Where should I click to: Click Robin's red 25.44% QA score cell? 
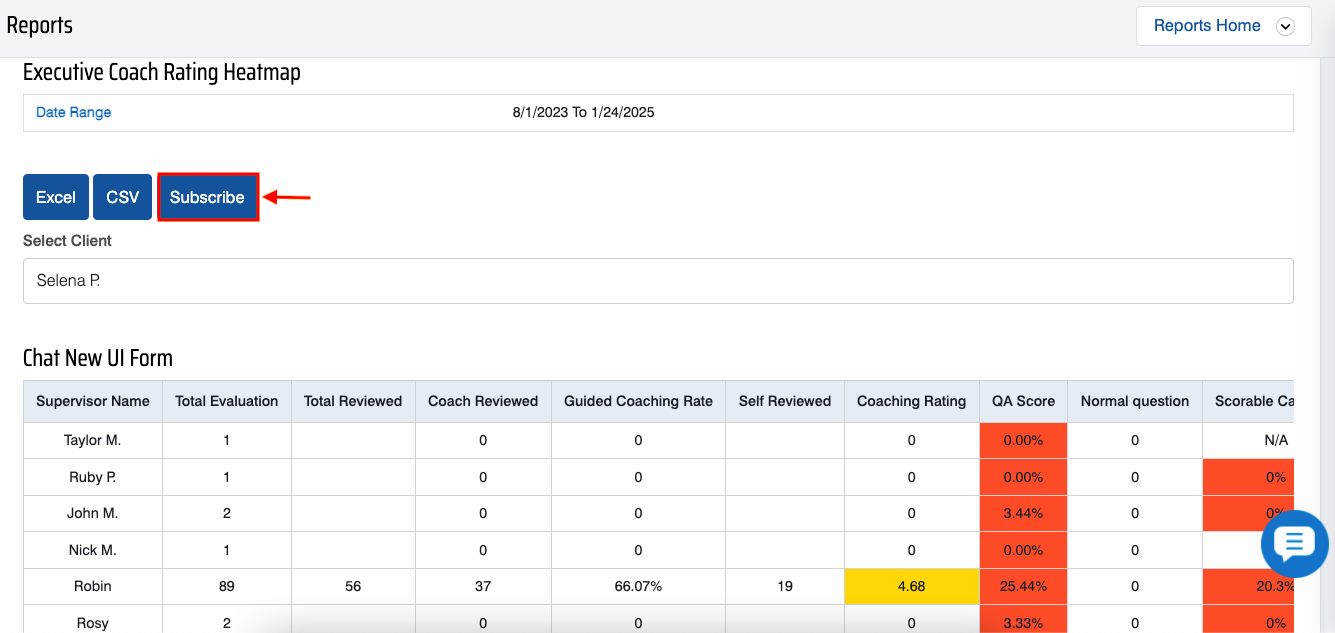click(x=1023, y=587)
